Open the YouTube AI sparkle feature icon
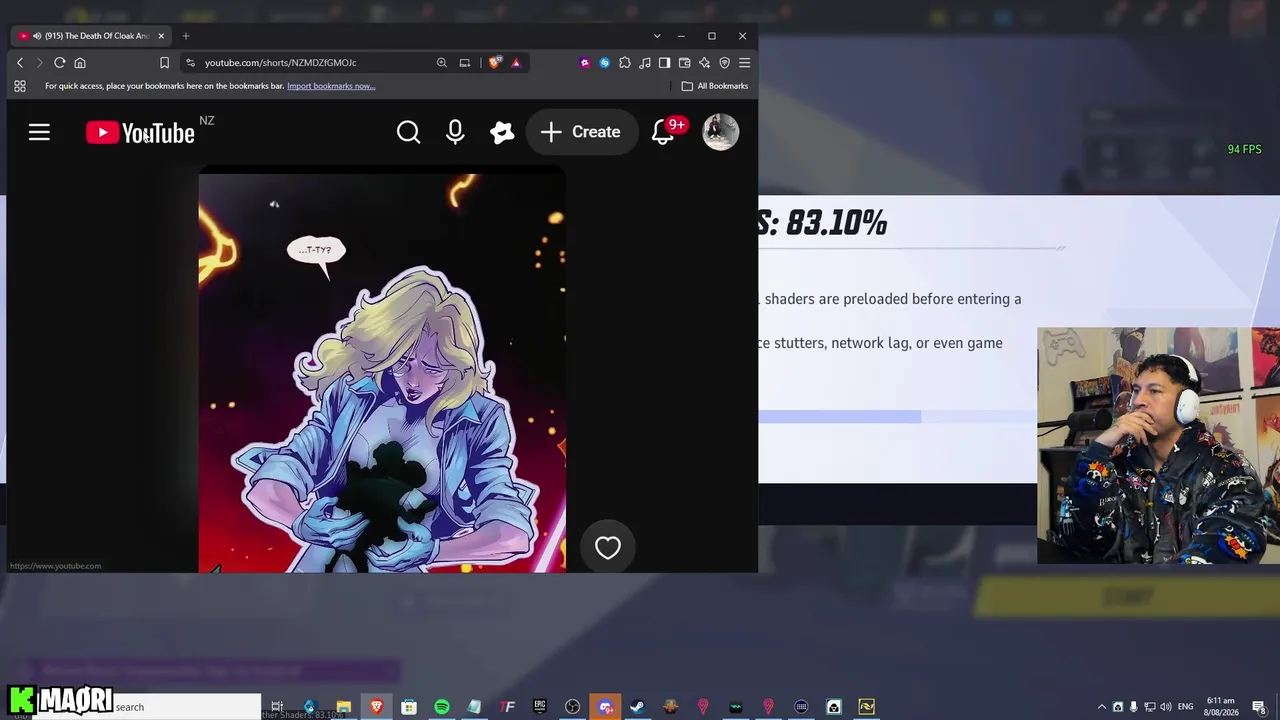Viewport: 1280px width, 720px height. pyautogui.click(x=502, y=132)
